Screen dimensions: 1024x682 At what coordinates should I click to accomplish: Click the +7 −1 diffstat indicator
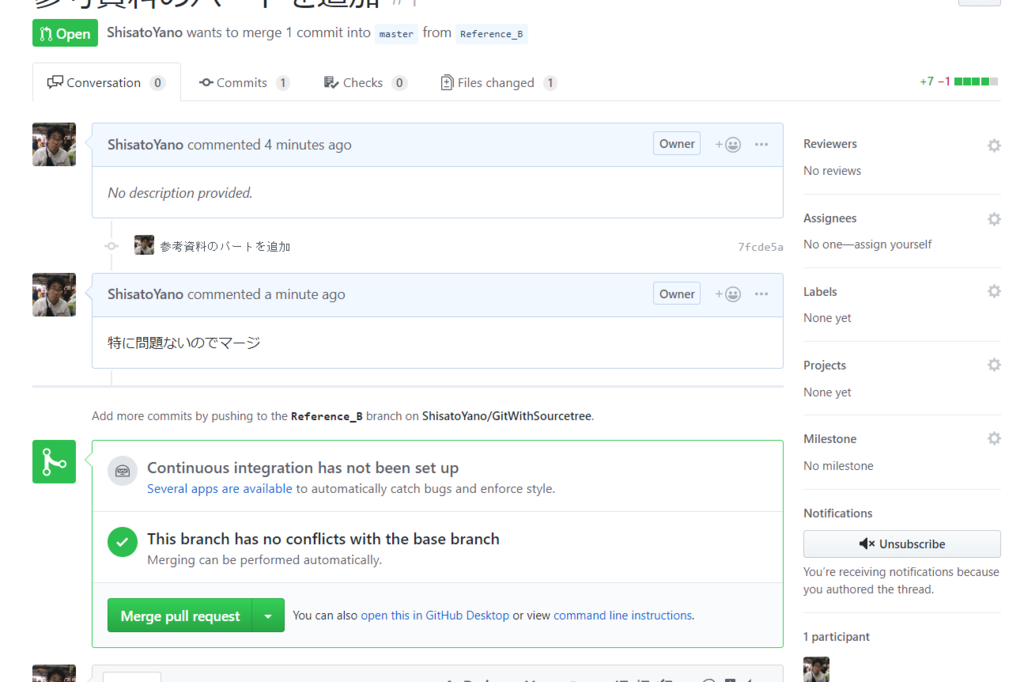959,82
